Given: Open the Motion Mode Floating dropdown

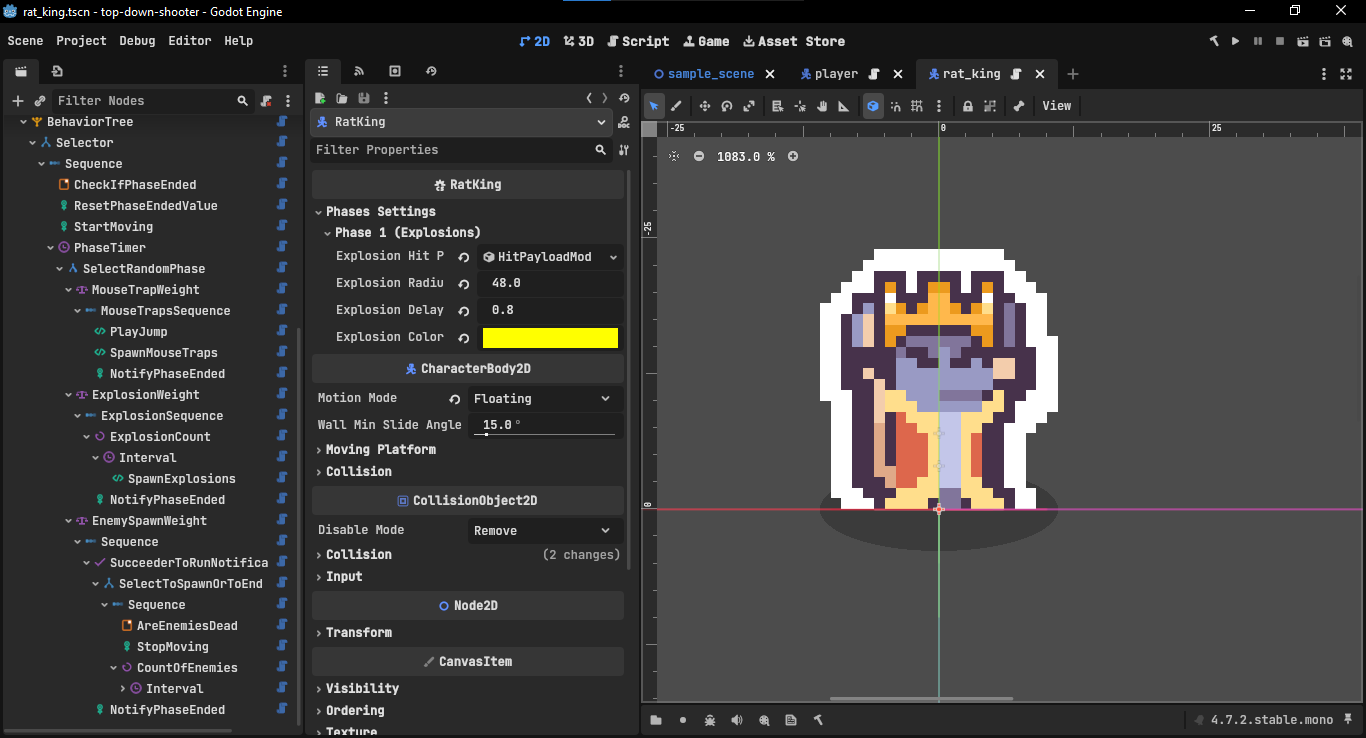Looking at the screenshot, I should point(543,398).
